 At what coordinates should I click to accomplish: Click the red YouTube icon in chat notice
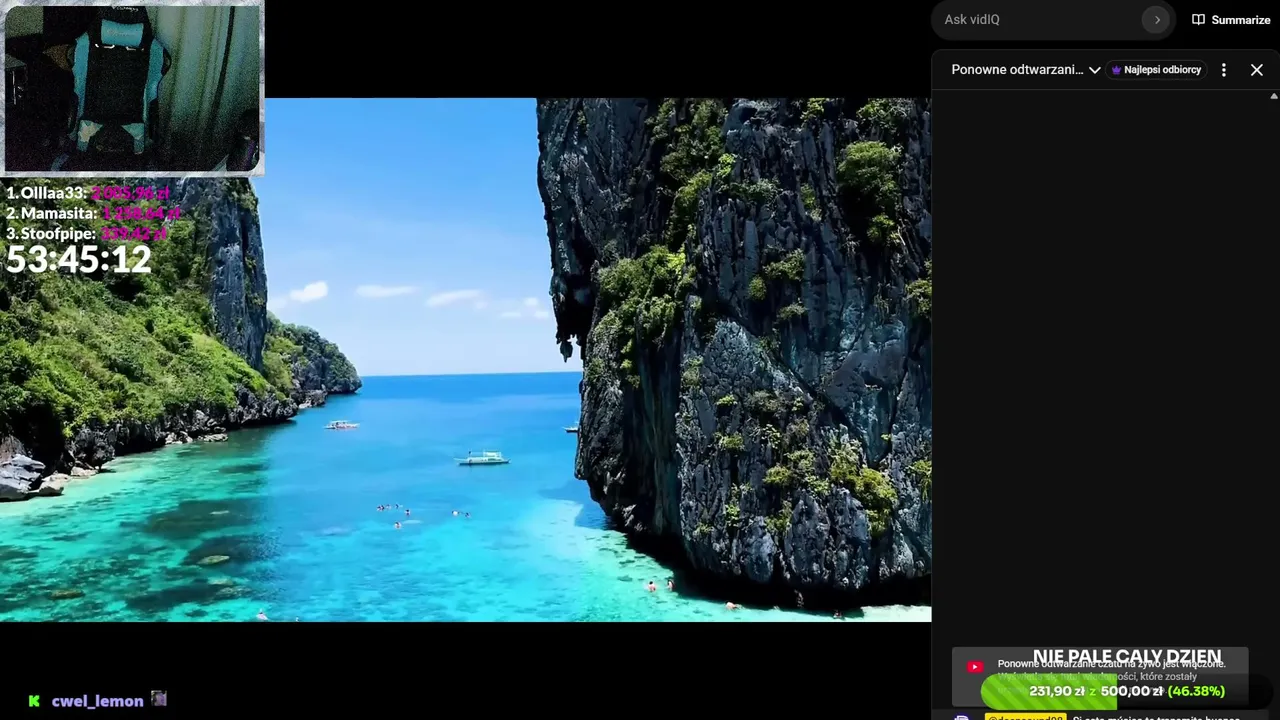pyautogui.click(x=975, y=667)
